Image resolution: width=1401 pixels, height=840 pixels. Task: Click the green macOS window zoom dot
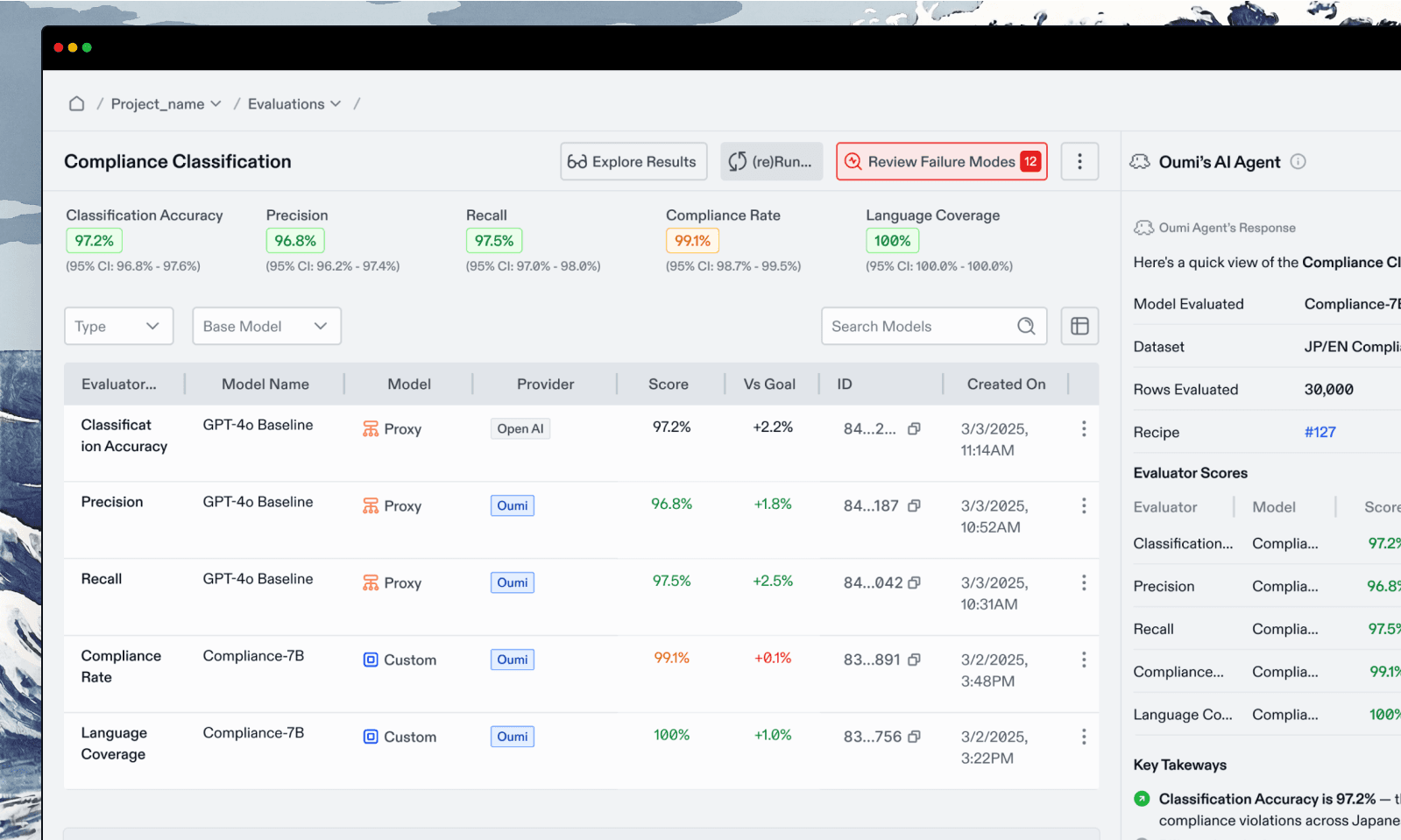(x=87, y=47)
